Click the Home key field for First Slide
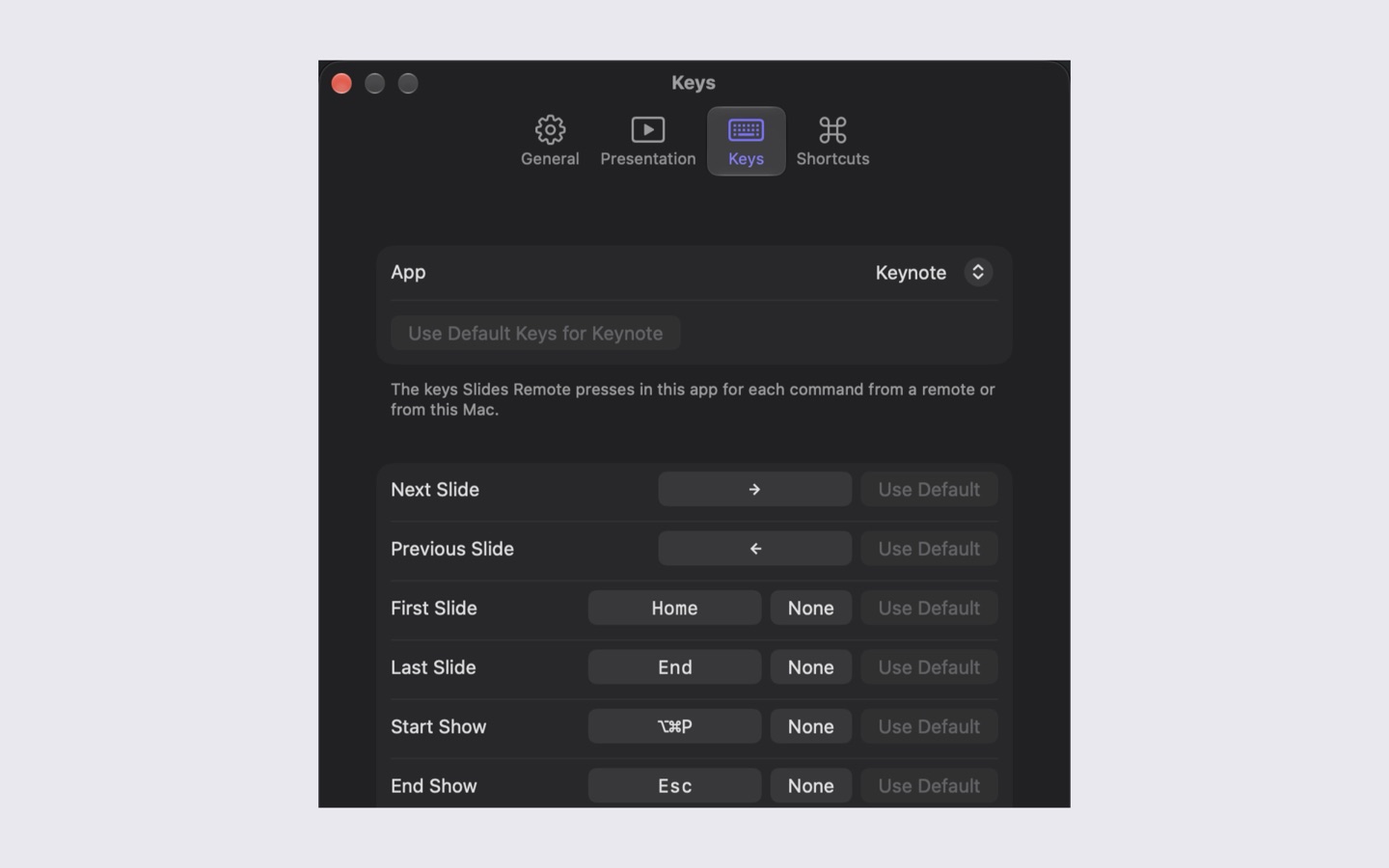Screen dimensions: 1389x868 click(674, 608)
